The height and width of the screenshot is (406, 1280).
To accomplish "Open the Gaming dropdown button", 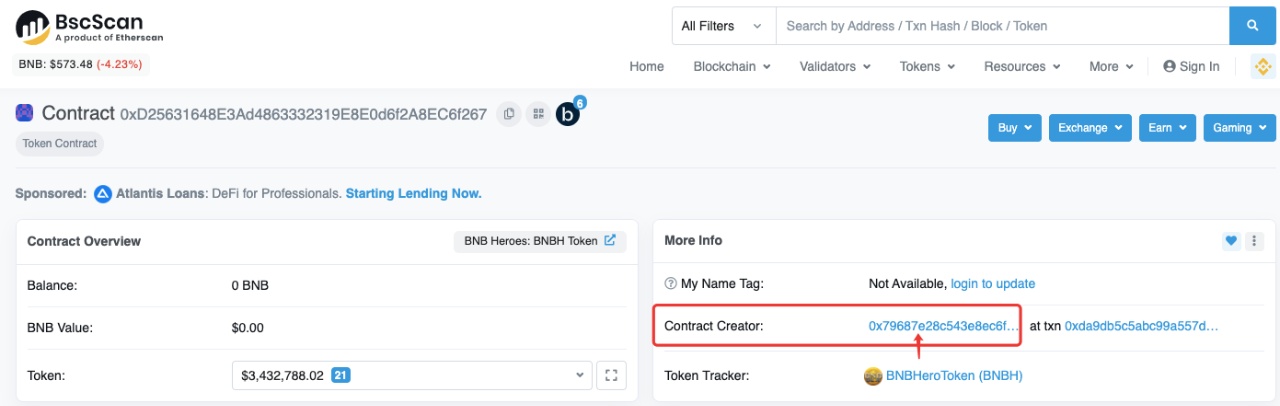I will pos(1239,128).
